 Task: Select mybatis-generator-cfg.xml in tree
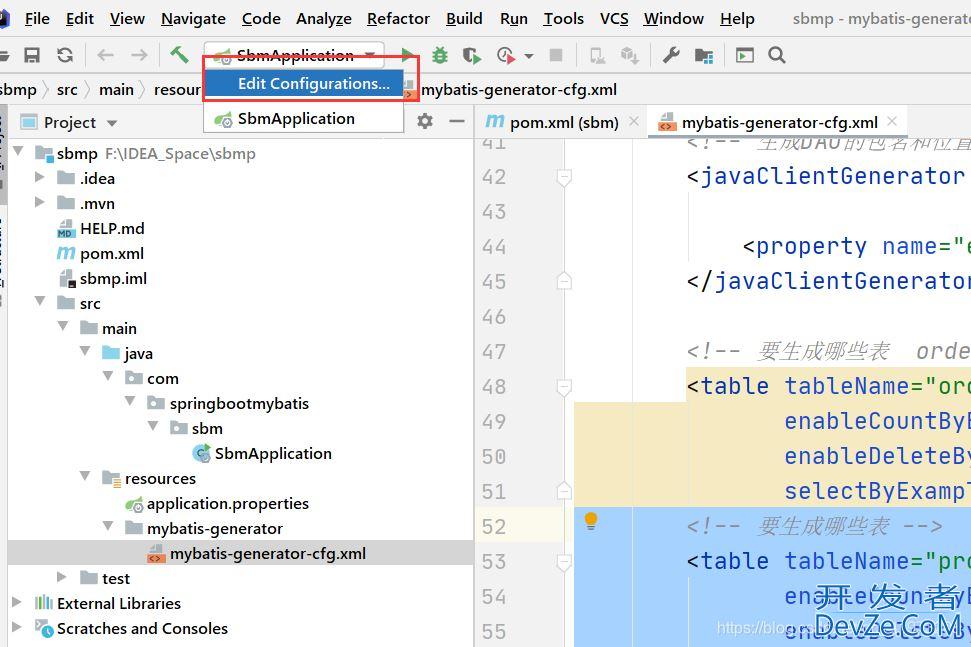[268, 553]
